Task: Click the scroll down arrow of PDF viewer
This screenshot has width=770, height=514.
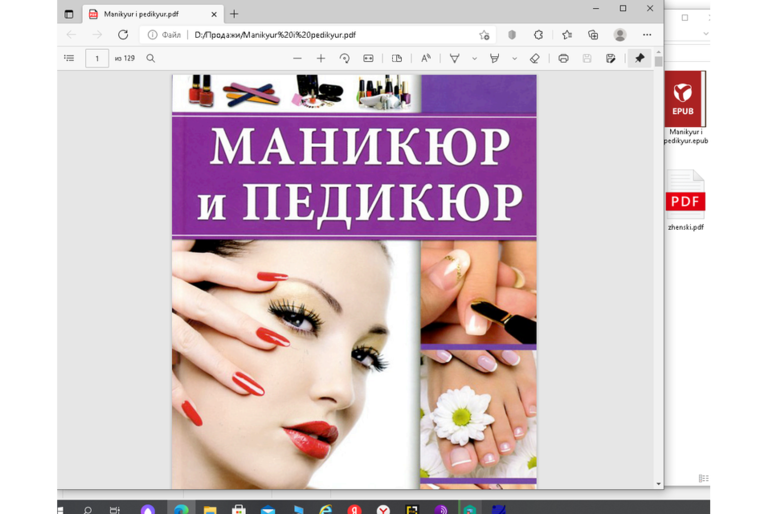Action: [659, 484]
